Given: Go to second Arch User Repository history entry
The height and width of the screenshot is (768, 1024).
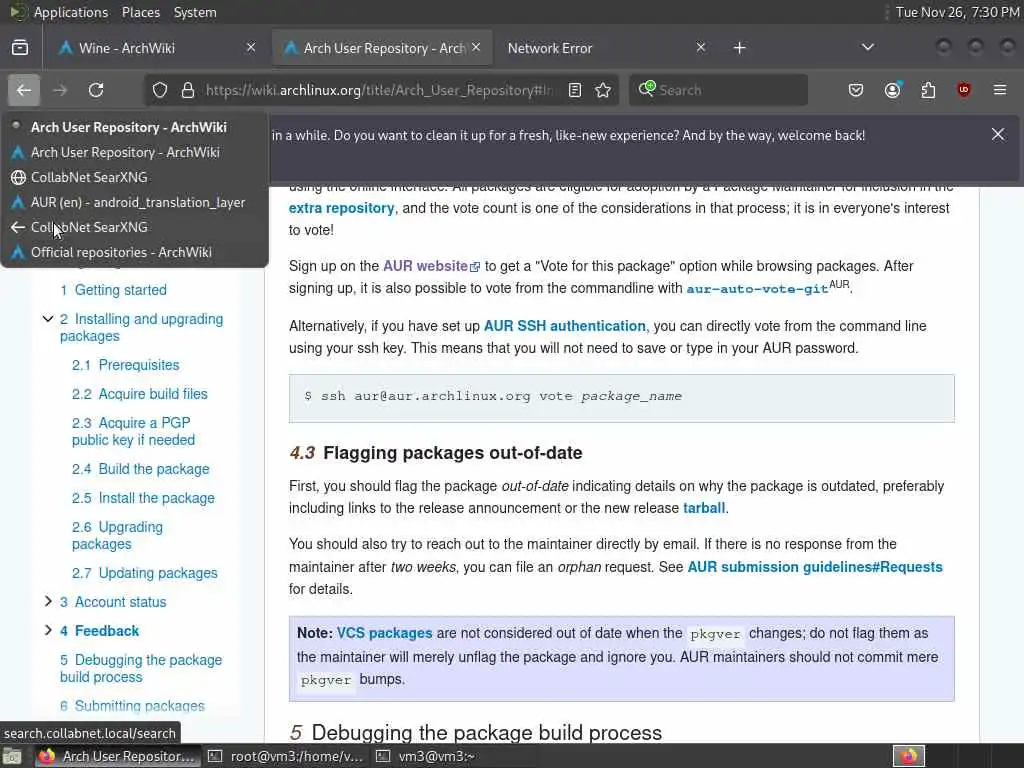Looking at the screenshot, I should pos(135,152).
